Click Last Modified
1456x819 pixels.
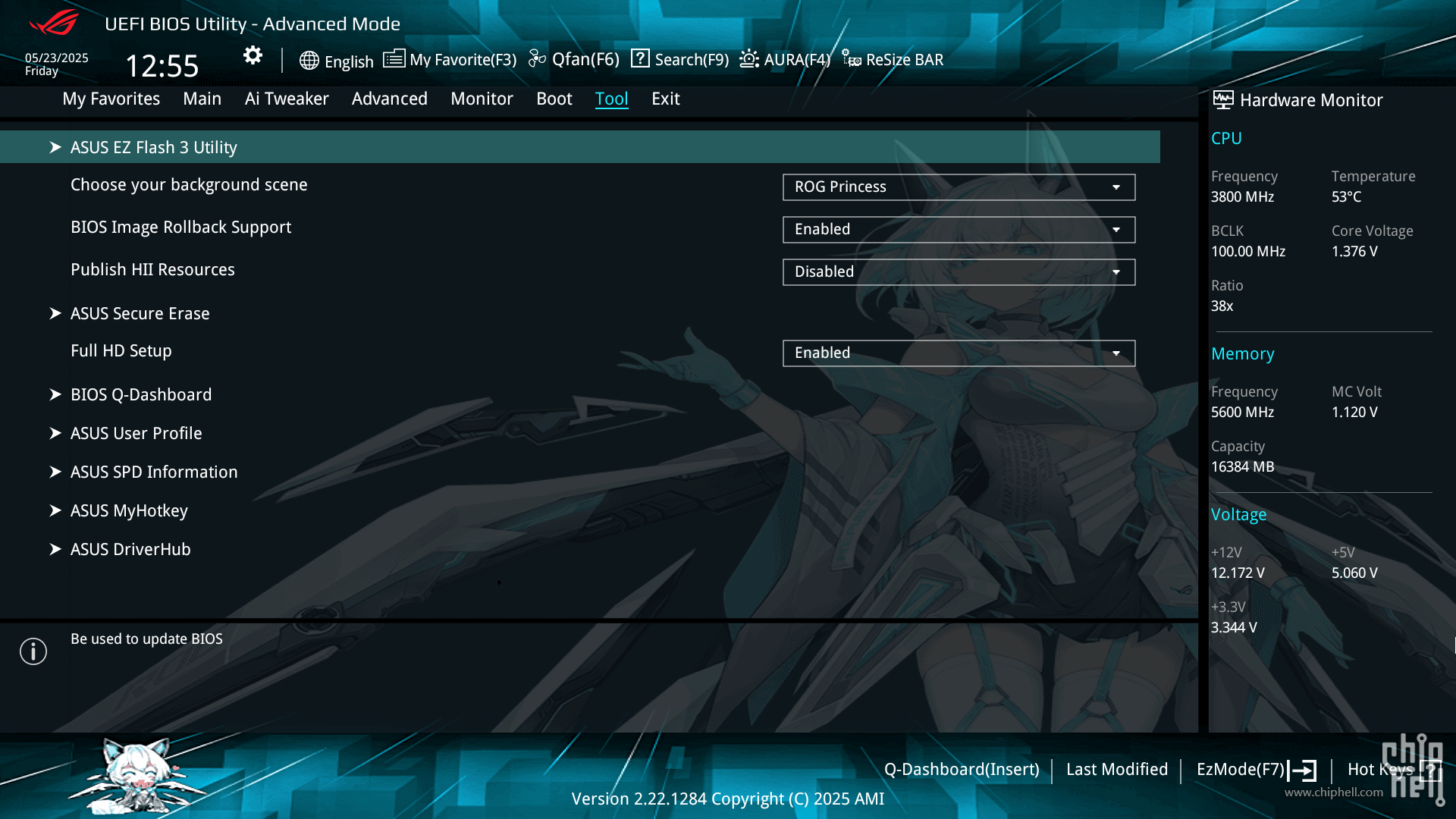click(x=1117, y=769)
